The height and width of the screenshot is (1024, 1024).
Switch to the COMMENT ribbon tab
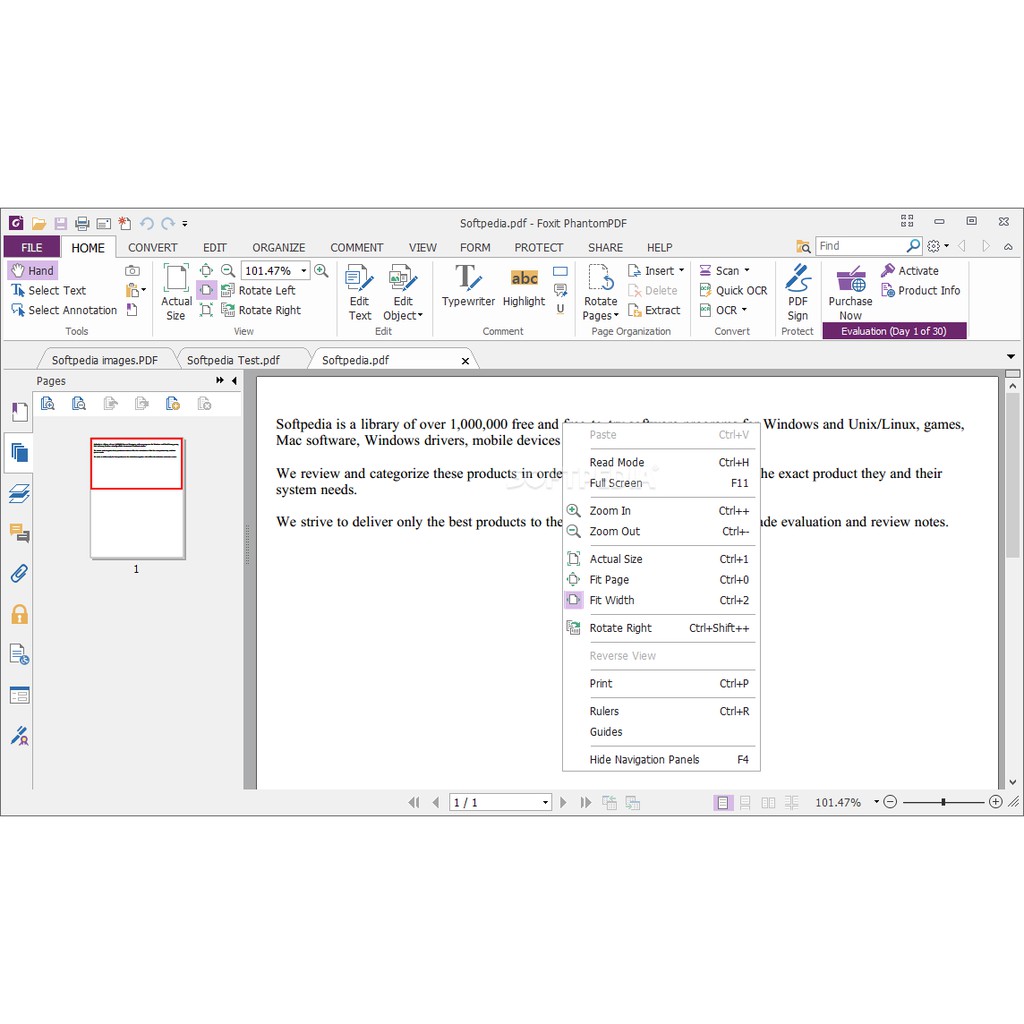(x=356, y=248)
